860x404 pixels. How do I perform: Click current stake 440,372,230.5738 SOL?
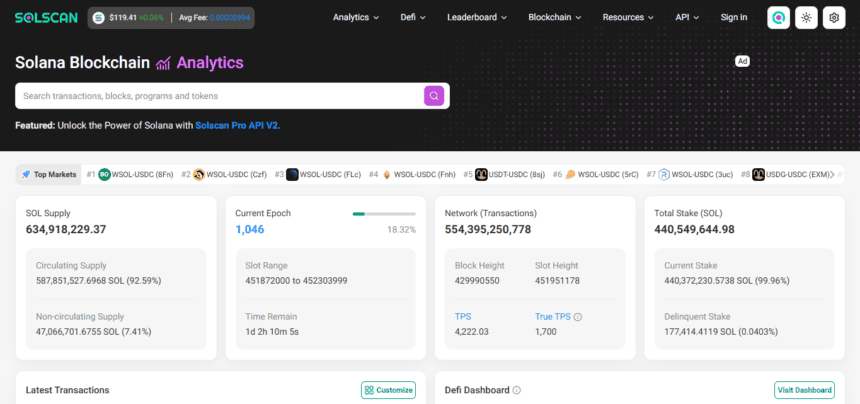coord(727,281)
